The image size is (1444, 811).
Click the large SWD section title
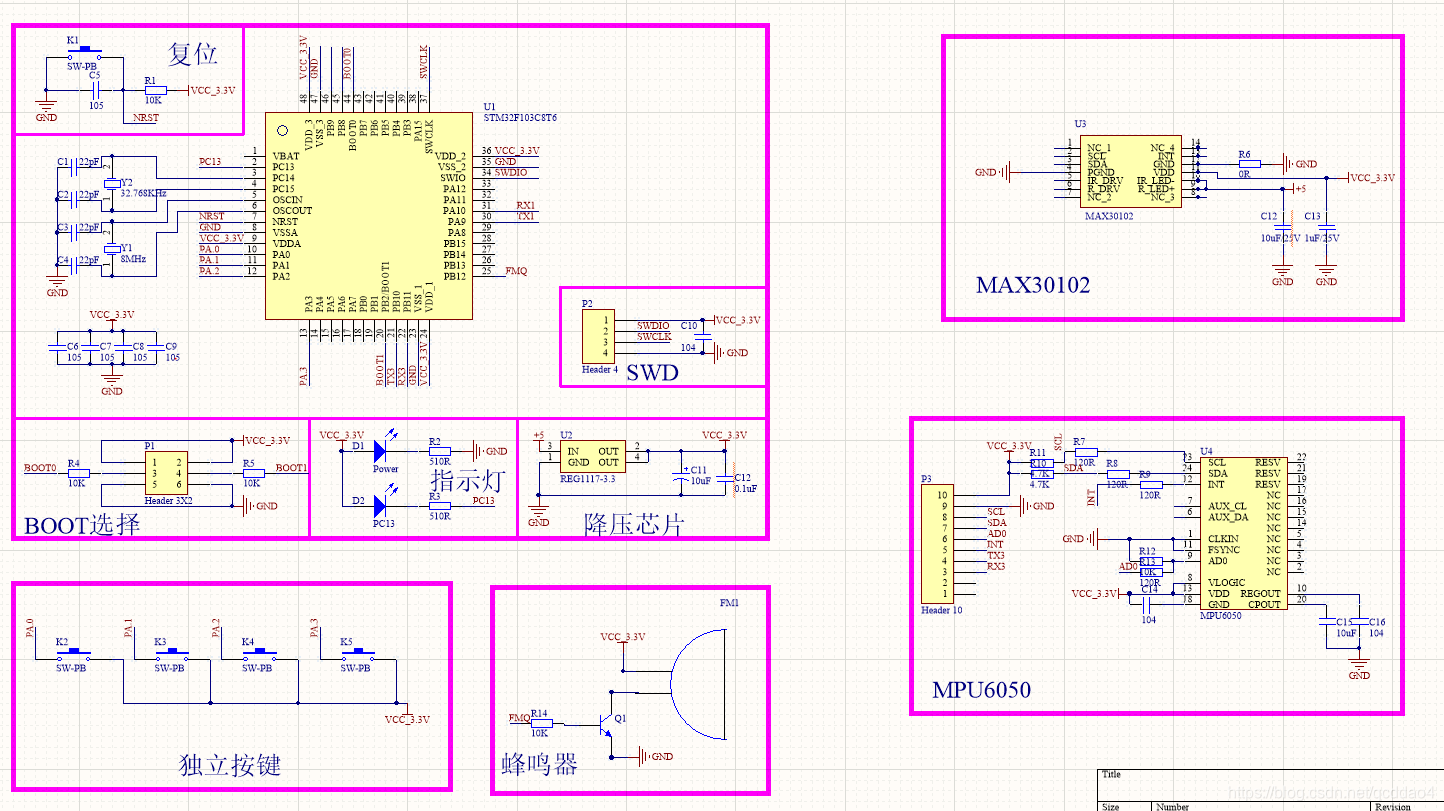(x=652, y=372)
